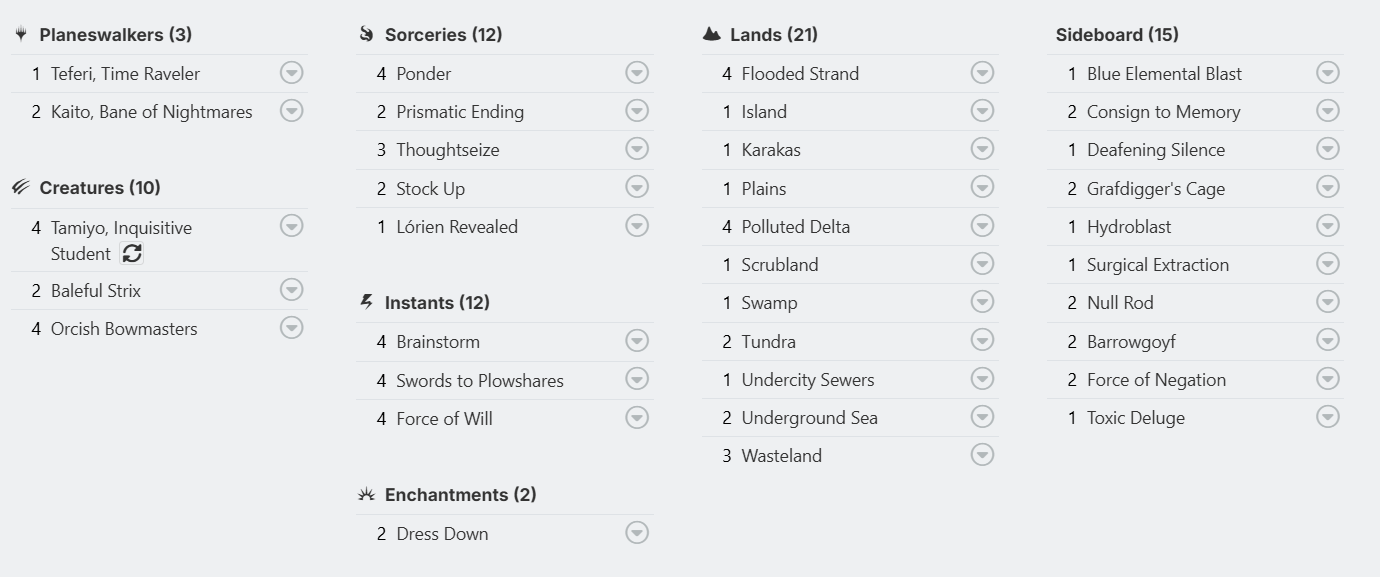Select the Underground Sea card name
The image size is (1380, 577).
(x=809, y=418)
